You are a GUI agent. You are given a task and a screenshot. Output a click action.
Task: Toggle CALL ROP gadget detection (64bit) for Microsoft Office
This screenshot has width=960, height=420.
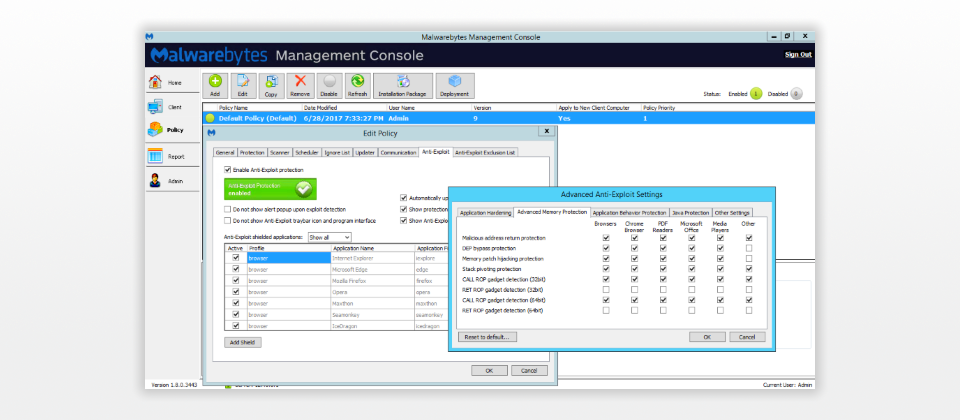click(x=692, y=300)
